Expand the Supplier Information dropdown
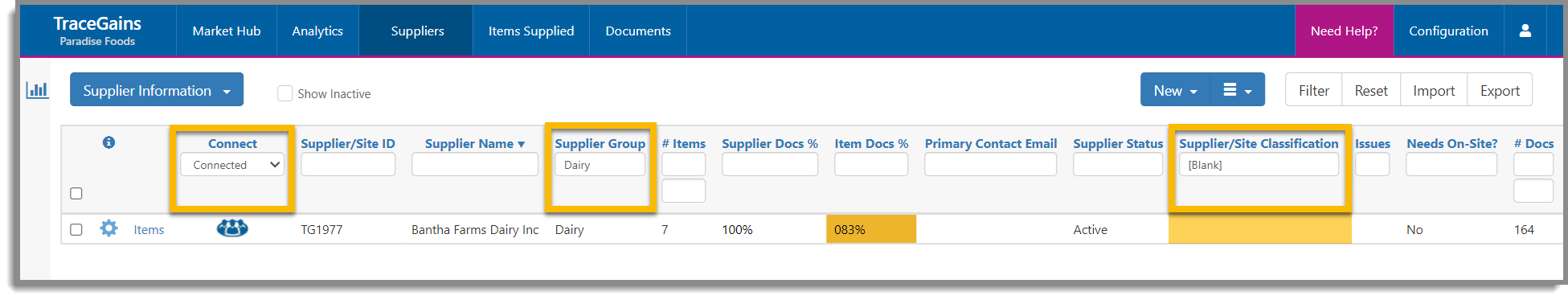This screenshot has height=300, width=1568. pyautogui.click(x=157, y=90)
